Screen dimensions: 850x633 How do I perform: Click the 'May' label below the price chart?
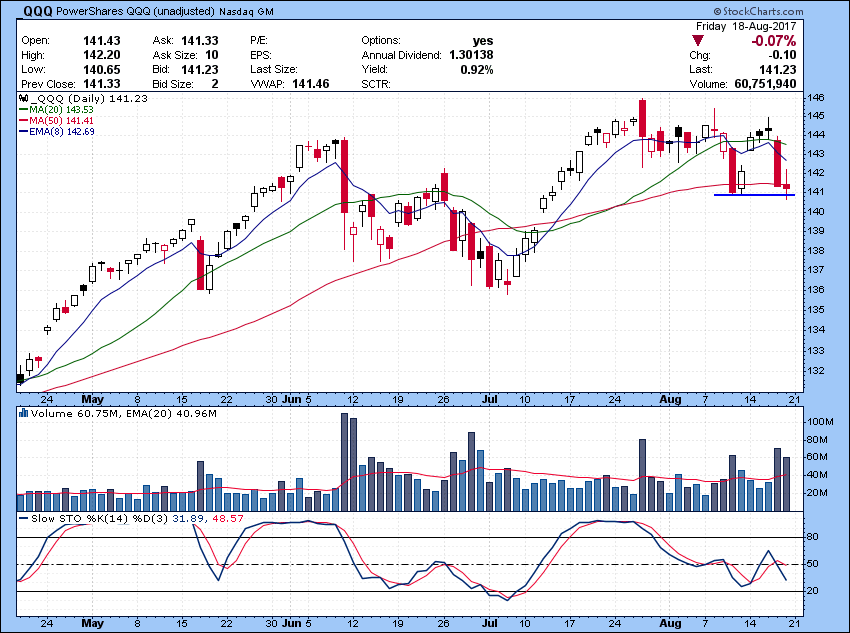click(93, 399)
